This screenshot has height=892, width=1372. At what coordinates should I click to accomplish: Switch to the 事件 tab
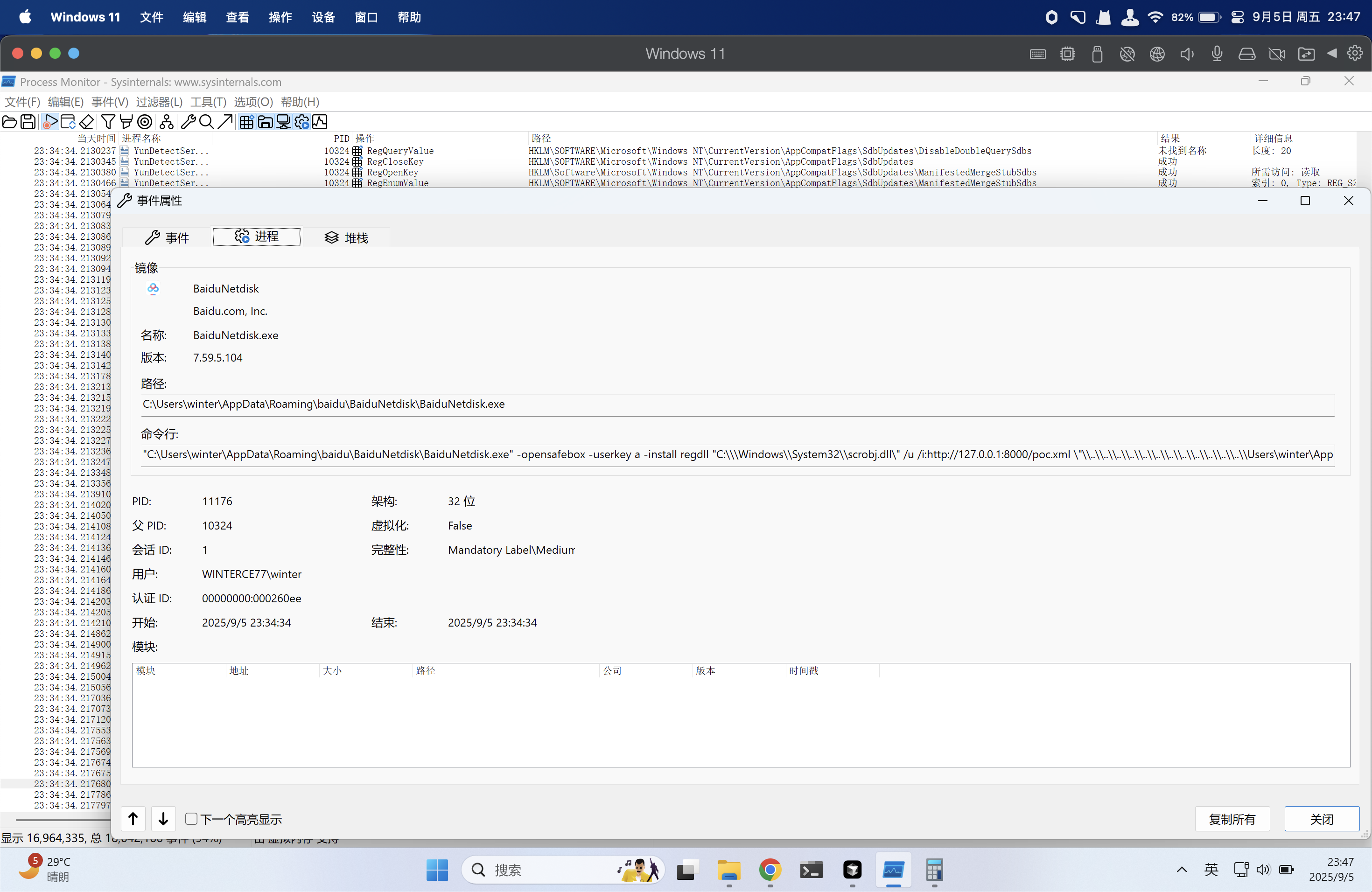168,237
